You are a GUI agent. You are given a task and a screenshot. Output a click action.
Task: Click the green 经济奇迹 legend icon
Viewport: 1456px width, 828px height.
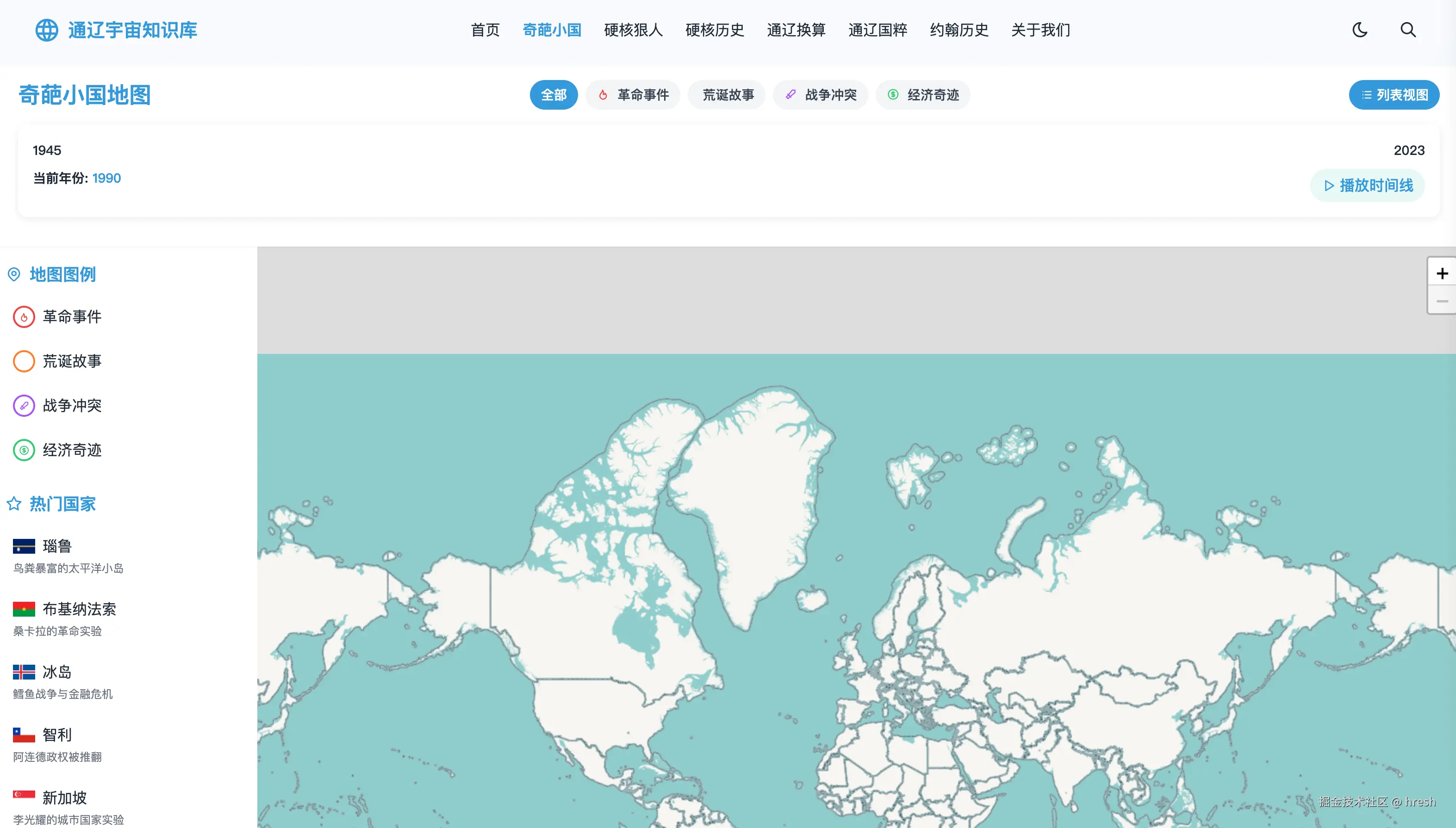(24, 451)
